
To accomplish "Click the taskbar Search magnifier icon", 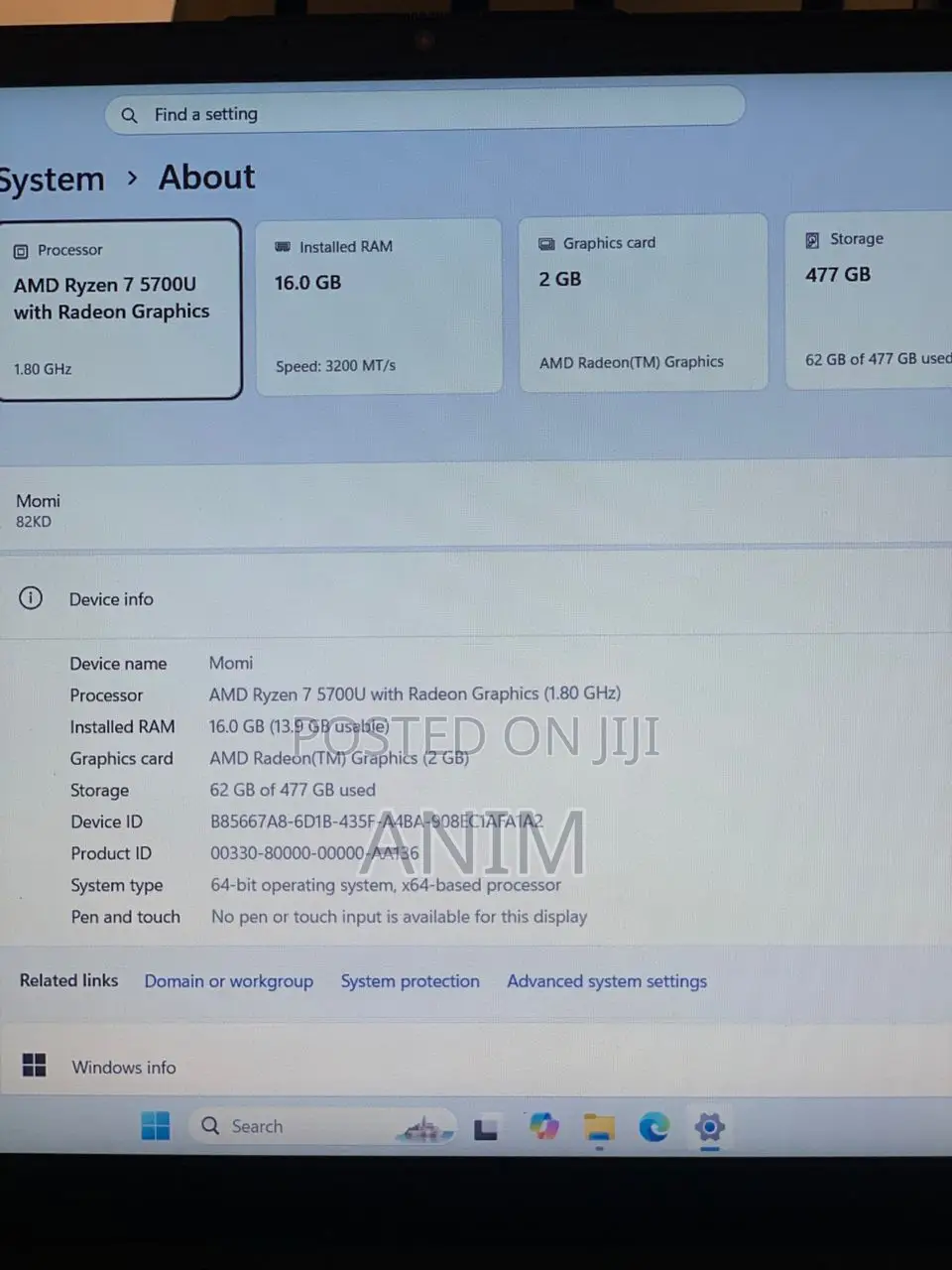I will tap(210, 1125).
